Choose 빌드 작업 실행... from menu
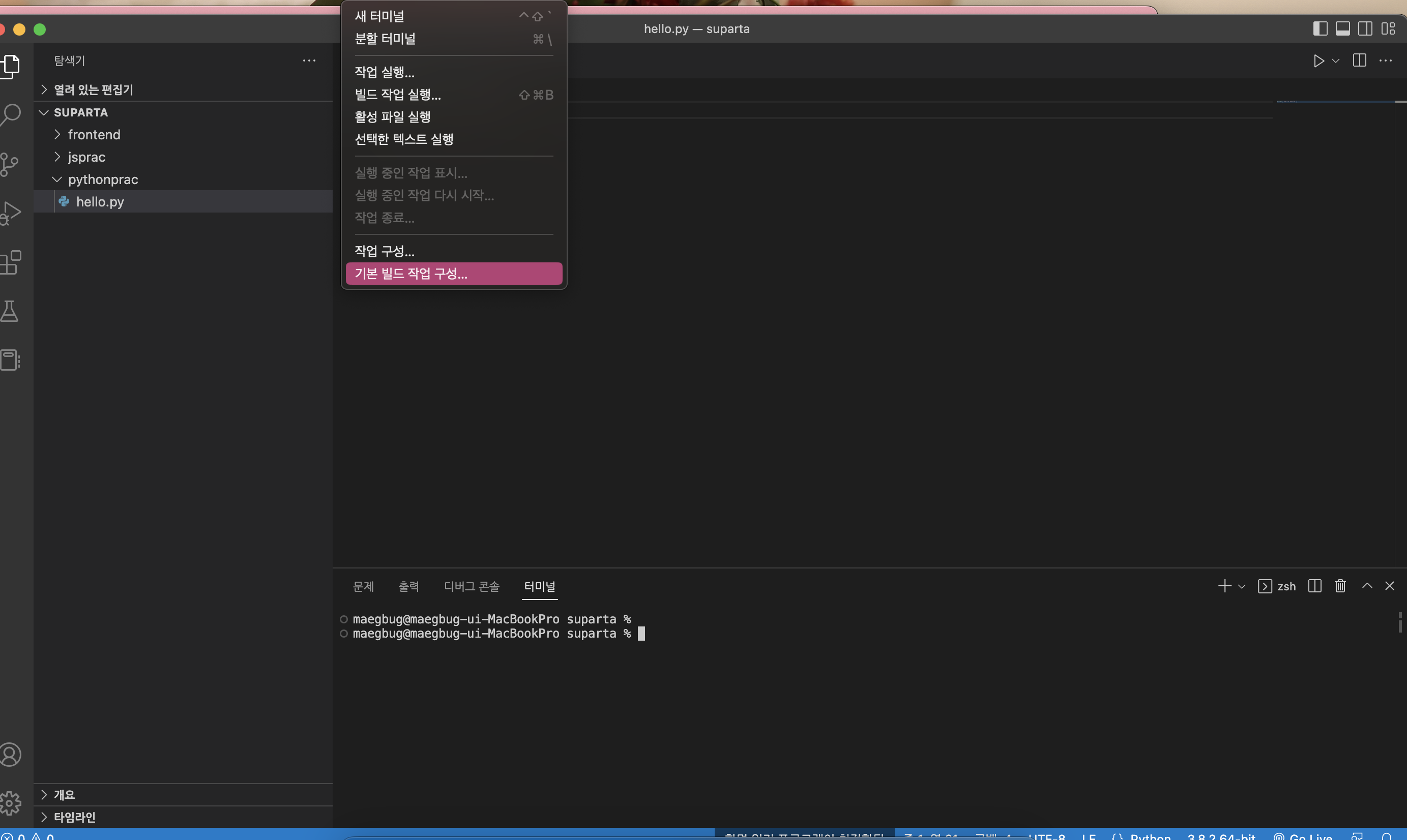This screenshot has height=840, width=1407. pyautogui.click(x=454, y=95)
